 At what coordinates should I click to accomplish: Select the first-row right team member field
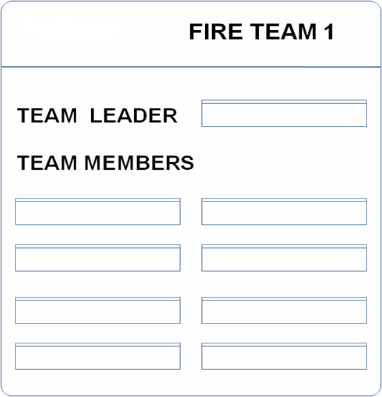point(284,212)
